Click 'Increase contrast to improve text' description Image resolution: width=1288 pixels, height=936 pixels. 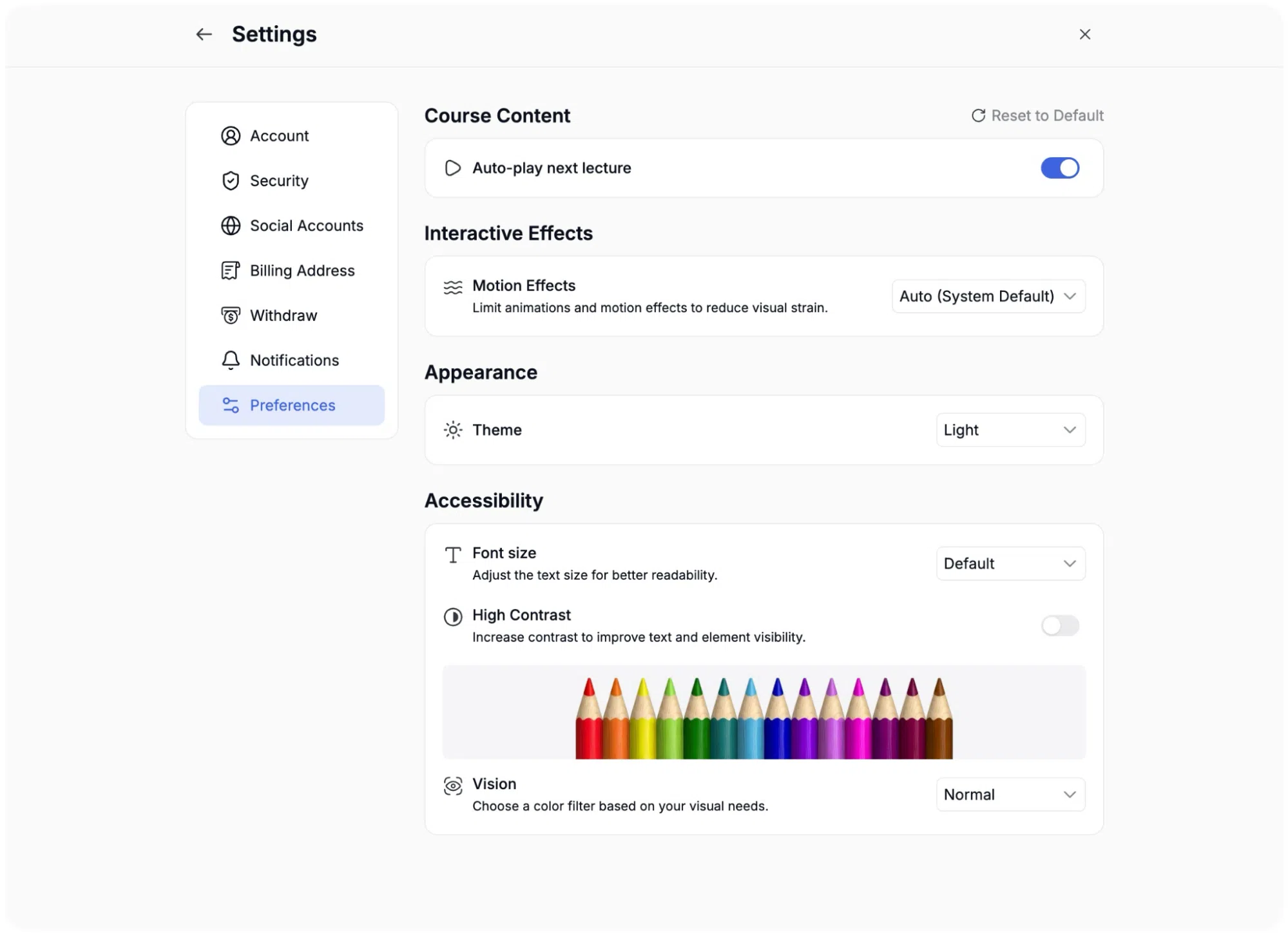coord(639,638)
